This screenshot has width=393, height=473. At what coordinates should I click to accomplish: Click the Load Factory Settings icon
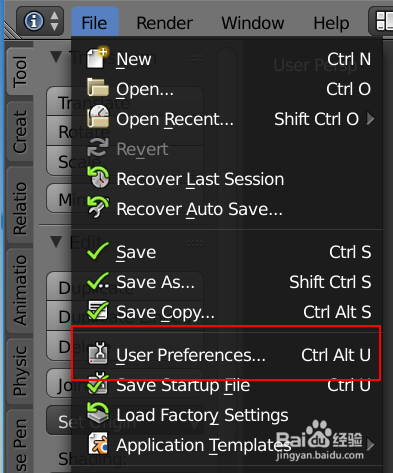98,413
